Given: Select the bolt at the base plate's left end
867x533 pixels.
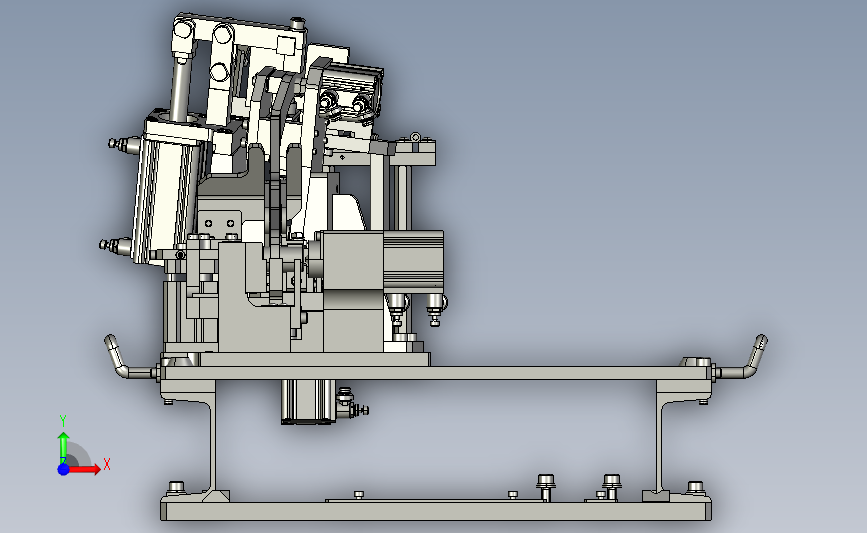Looking at the screenshot, I should point(176,488).
